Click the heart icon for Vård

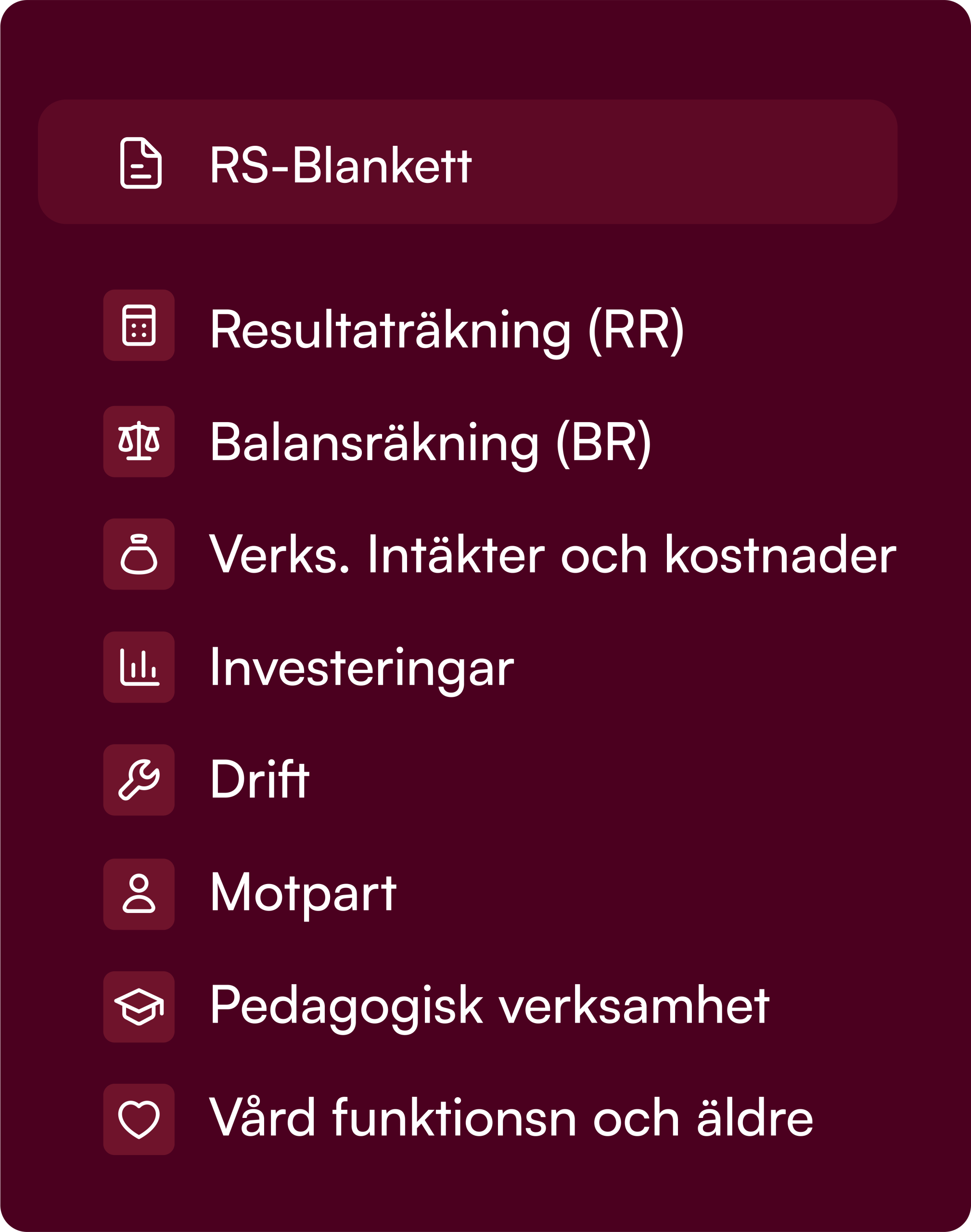coord(139,1119)
